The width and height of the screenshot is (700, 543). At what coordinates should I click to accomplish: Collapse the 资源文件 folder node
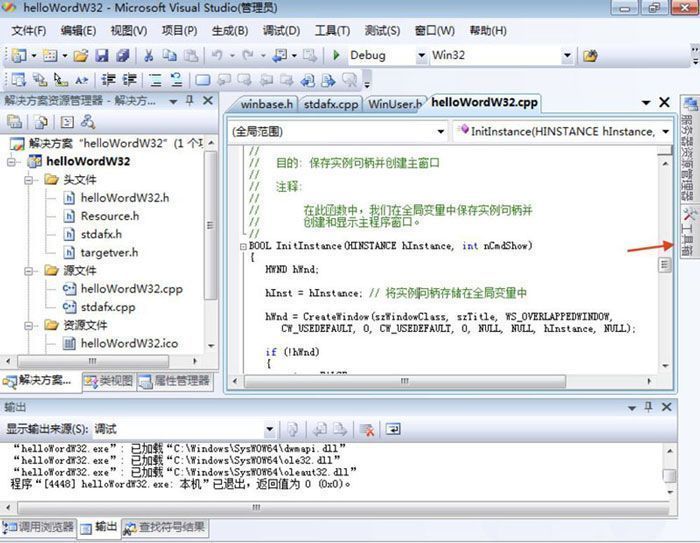tap(29, 326)
